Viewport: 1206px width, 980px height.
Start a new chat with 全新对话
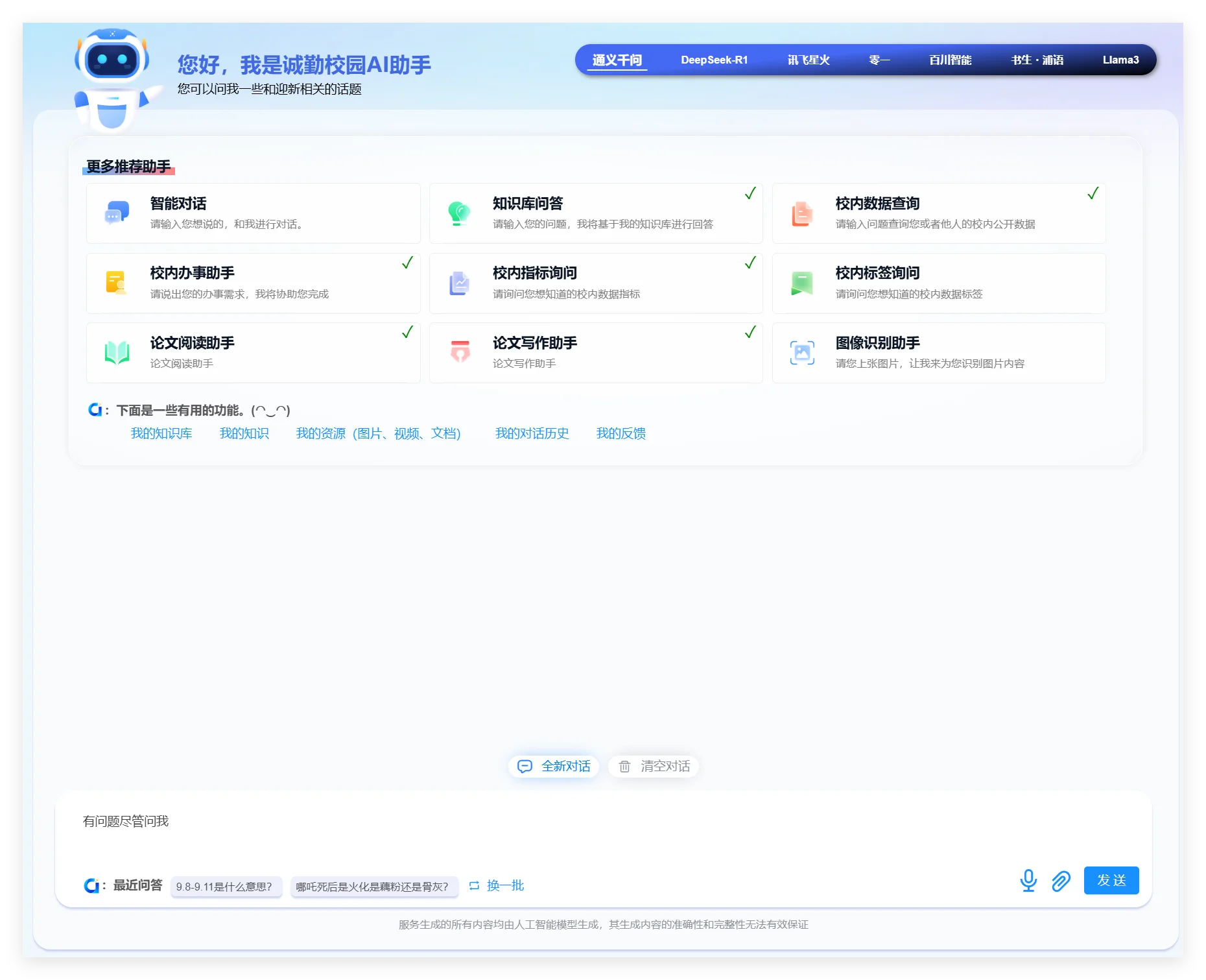click(x=554, y=766)
